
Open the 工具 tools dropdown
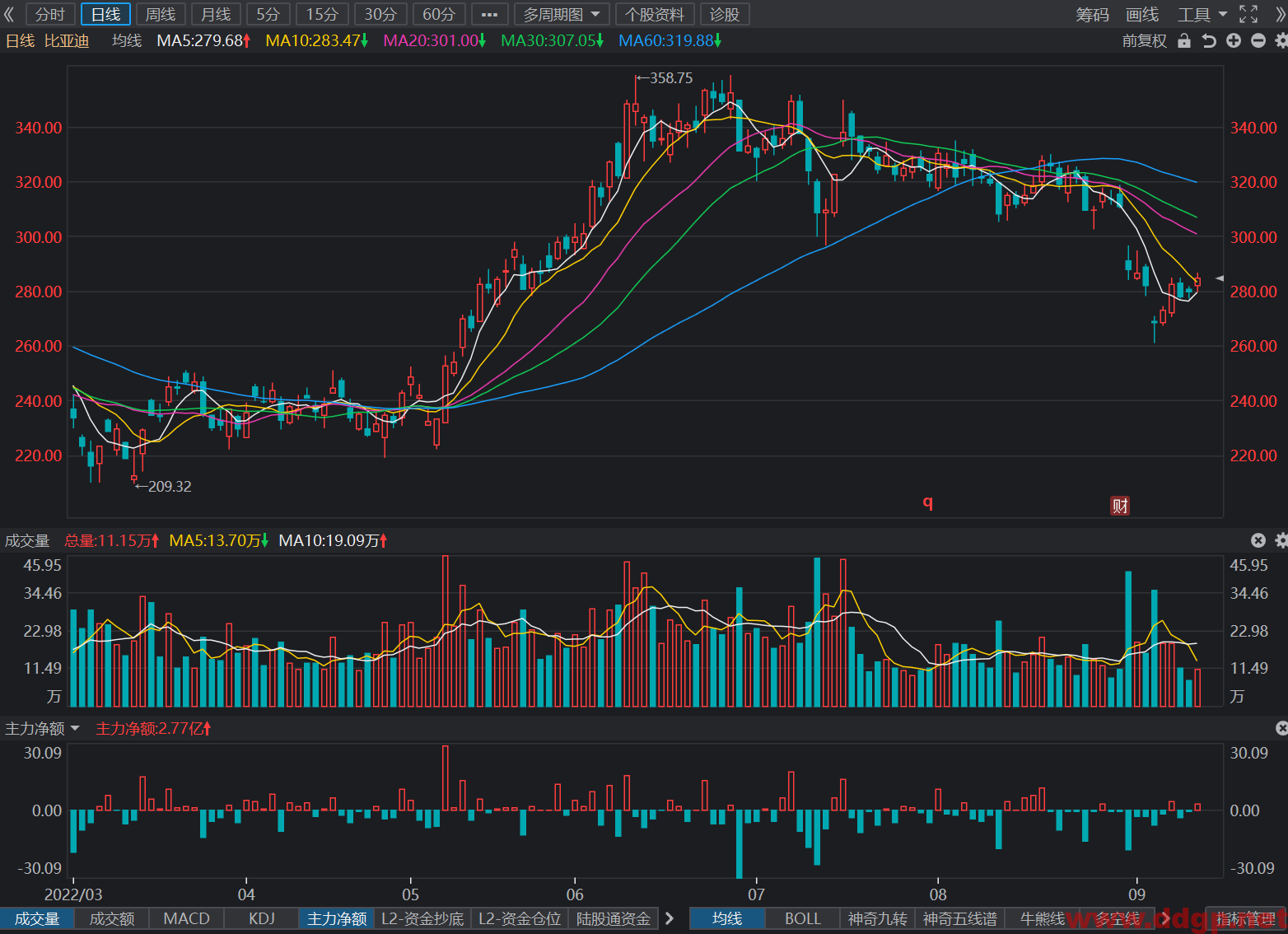coord(1202,15)
